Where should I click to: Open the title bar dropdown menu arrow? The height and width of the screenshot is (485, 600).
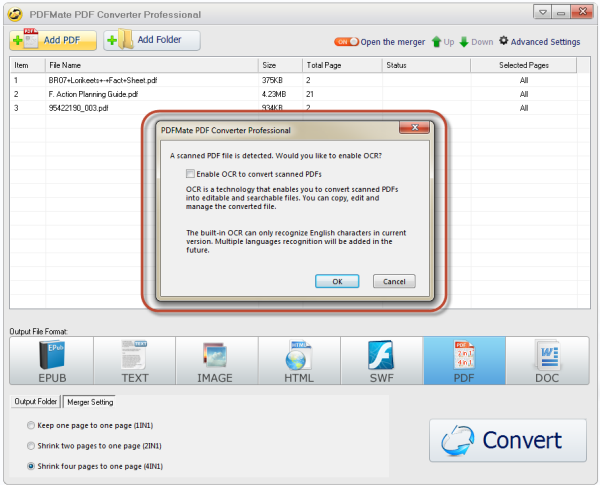click(543, 12)
